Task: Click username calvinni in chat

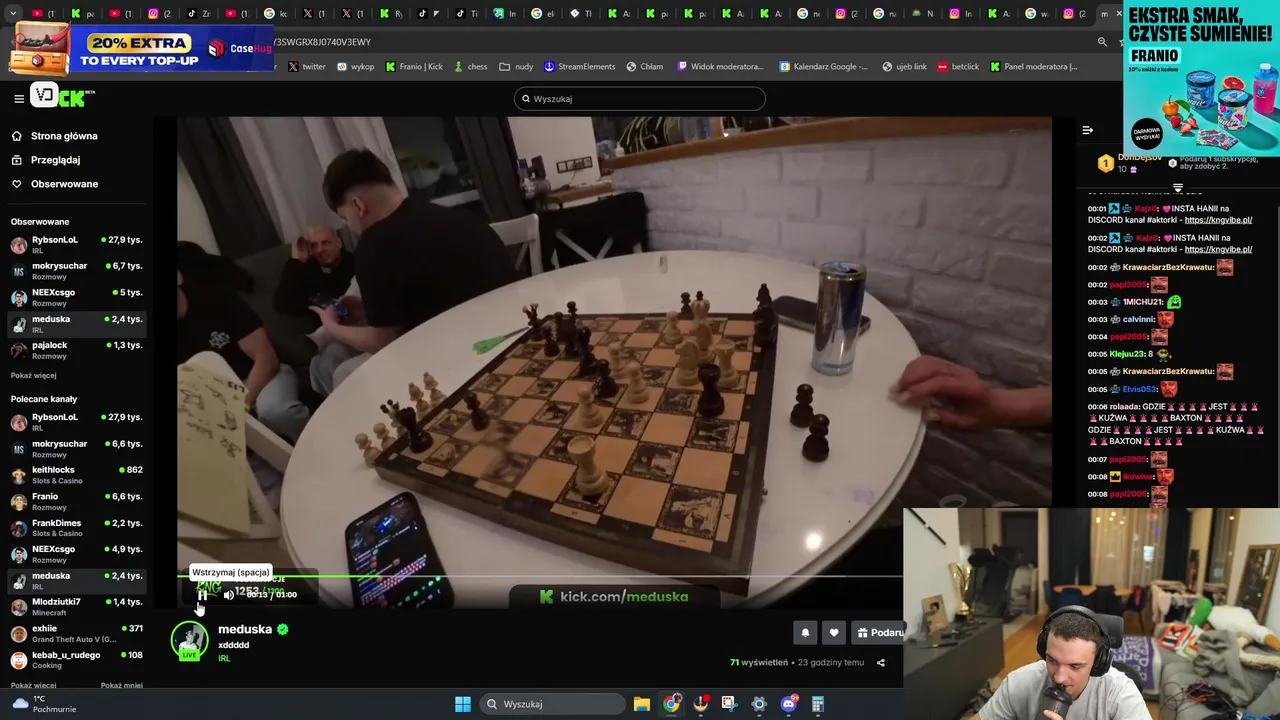Action: pyautogui.click(x=1138, y=319)
